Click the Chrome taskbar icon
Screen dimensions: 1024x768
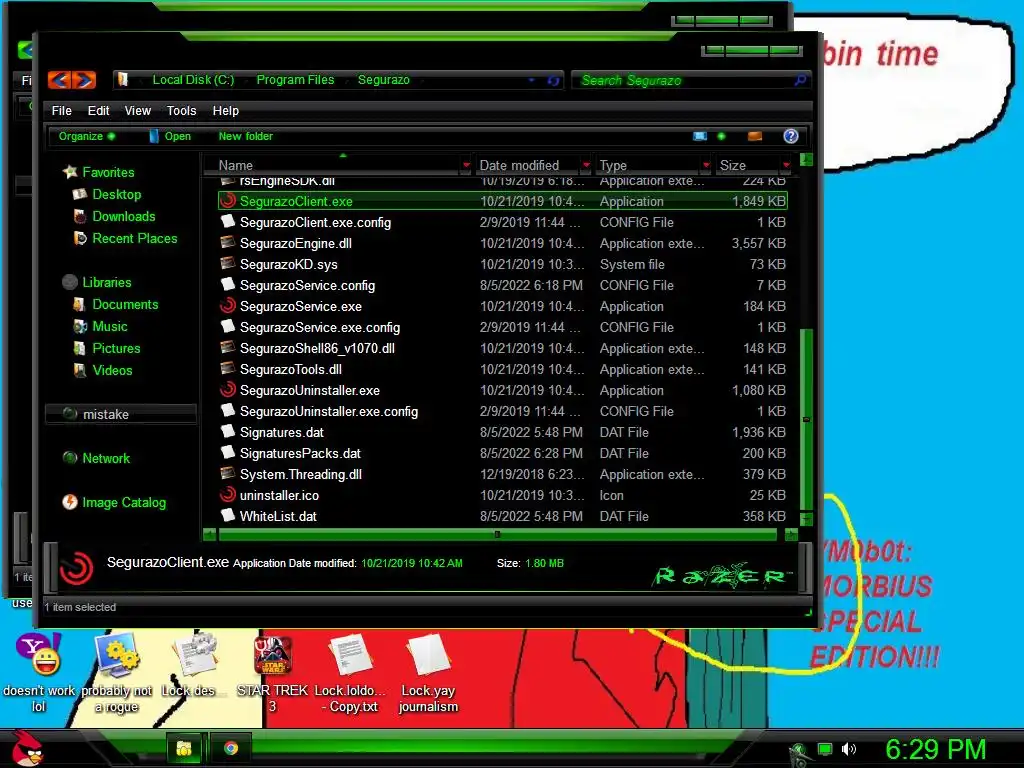point(231,748)
